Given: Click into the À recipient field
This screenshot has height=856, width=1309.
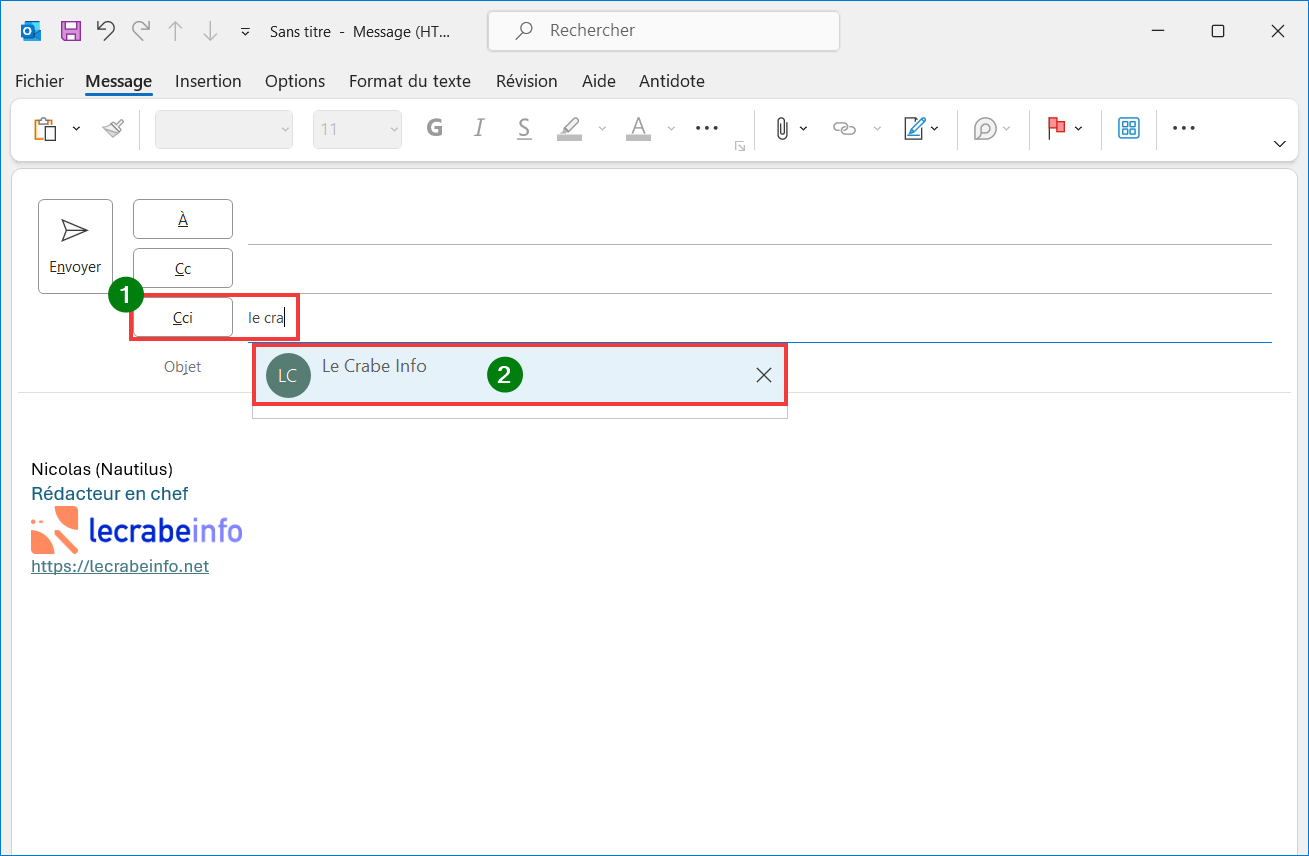Looking at the screenshot, I should 760,220.
